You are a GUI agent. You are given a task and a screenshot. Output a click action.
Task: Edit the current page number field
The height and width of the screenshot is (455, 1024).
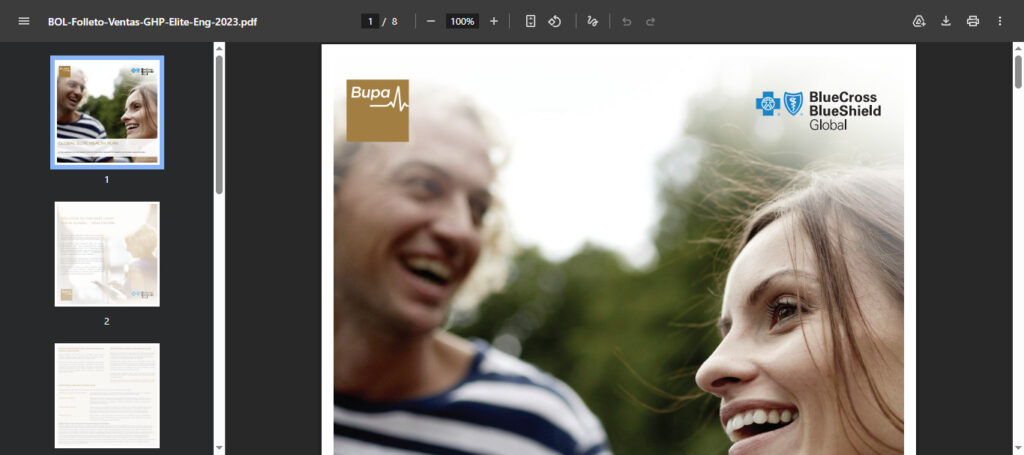pos(370,22)
